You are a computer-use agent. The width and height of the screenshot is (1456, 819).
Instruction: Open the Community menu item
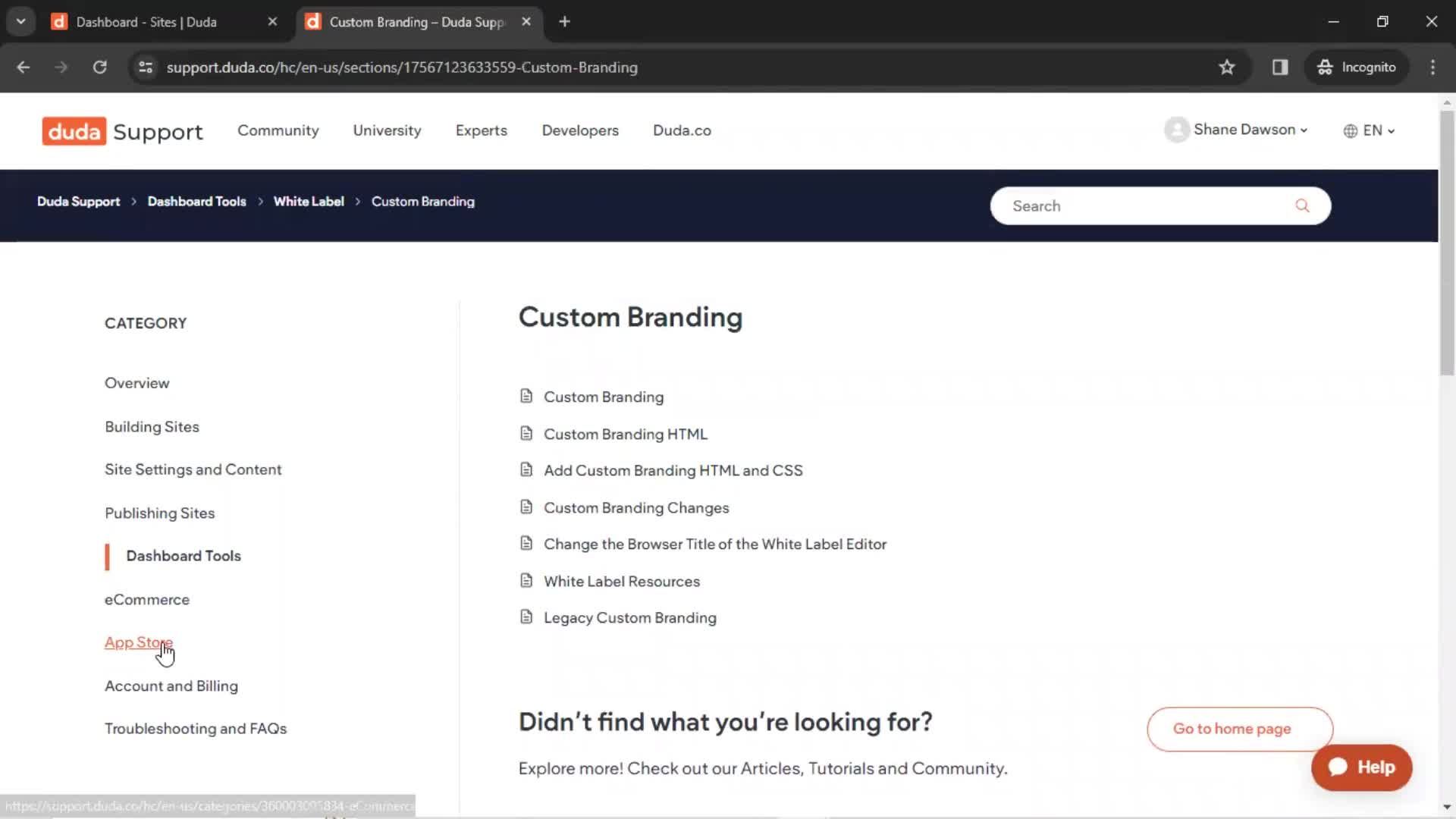point(278,130)
